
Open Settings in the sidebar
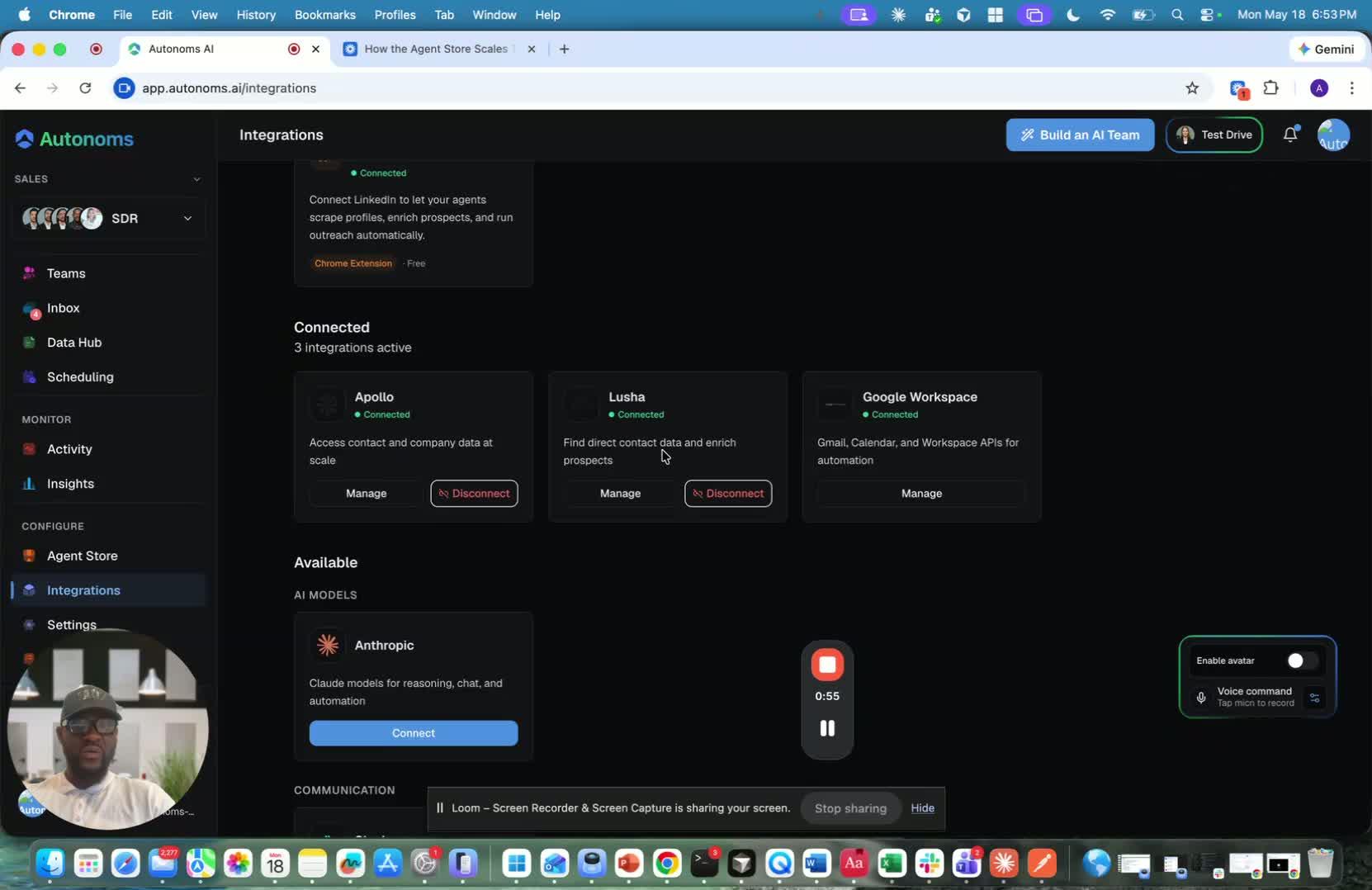pyautogui.click(x=72, y=625)
